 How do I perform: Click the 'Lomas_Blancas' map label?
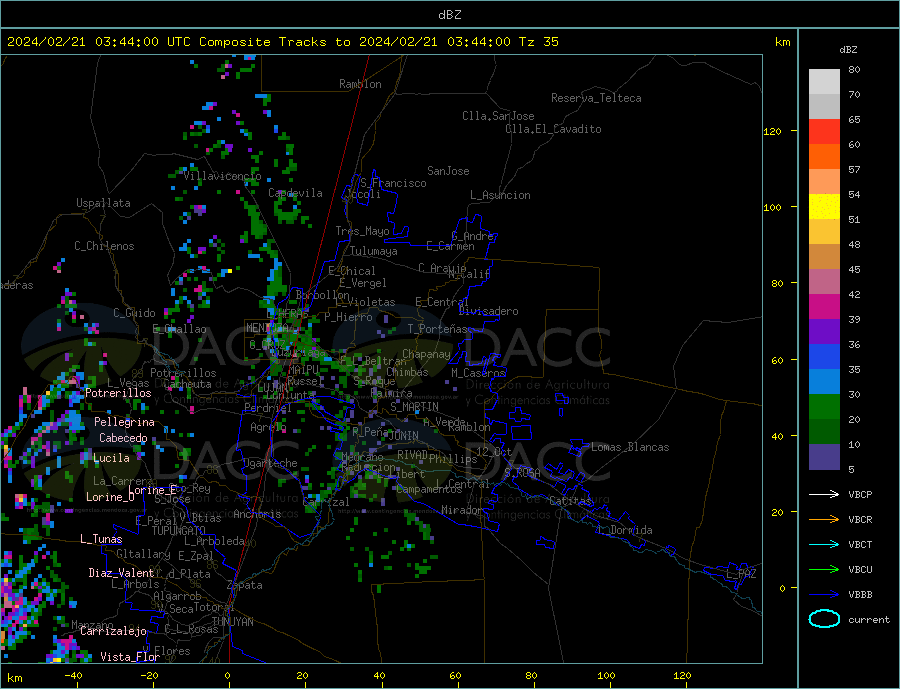coord(630,447)
